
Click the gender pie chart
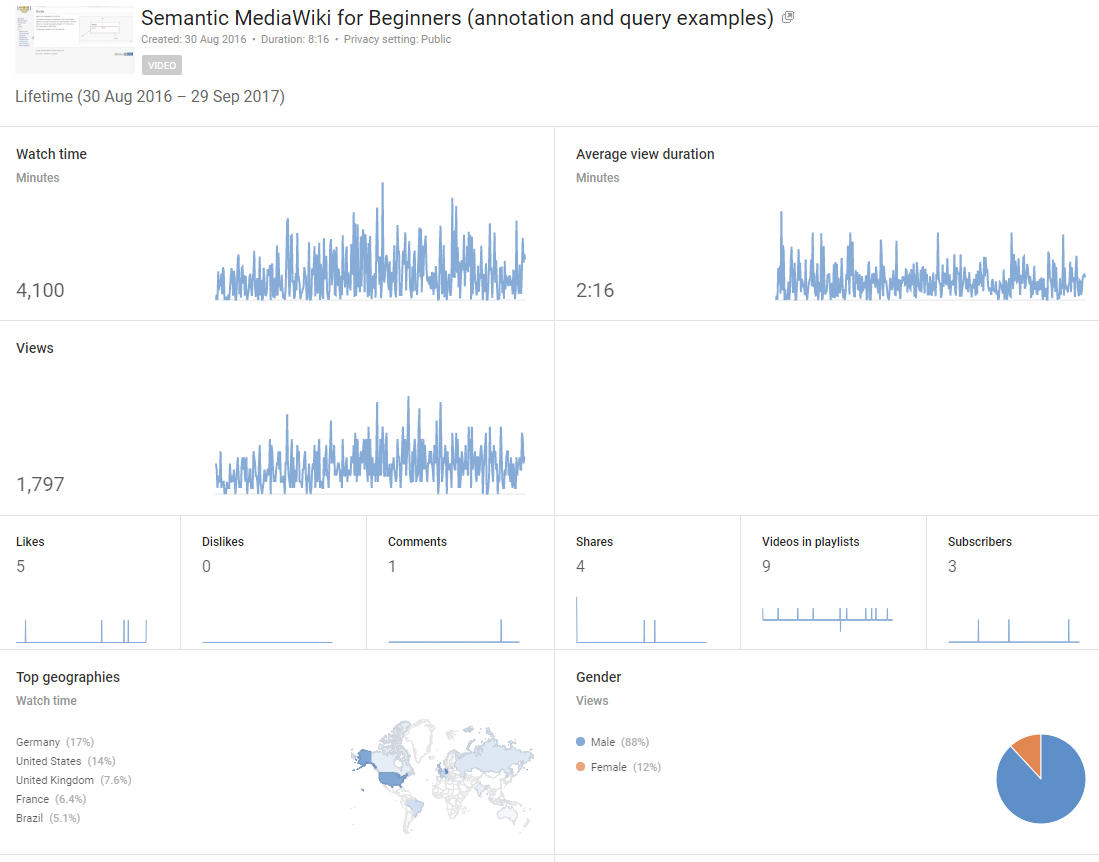tap(1041, 779)
